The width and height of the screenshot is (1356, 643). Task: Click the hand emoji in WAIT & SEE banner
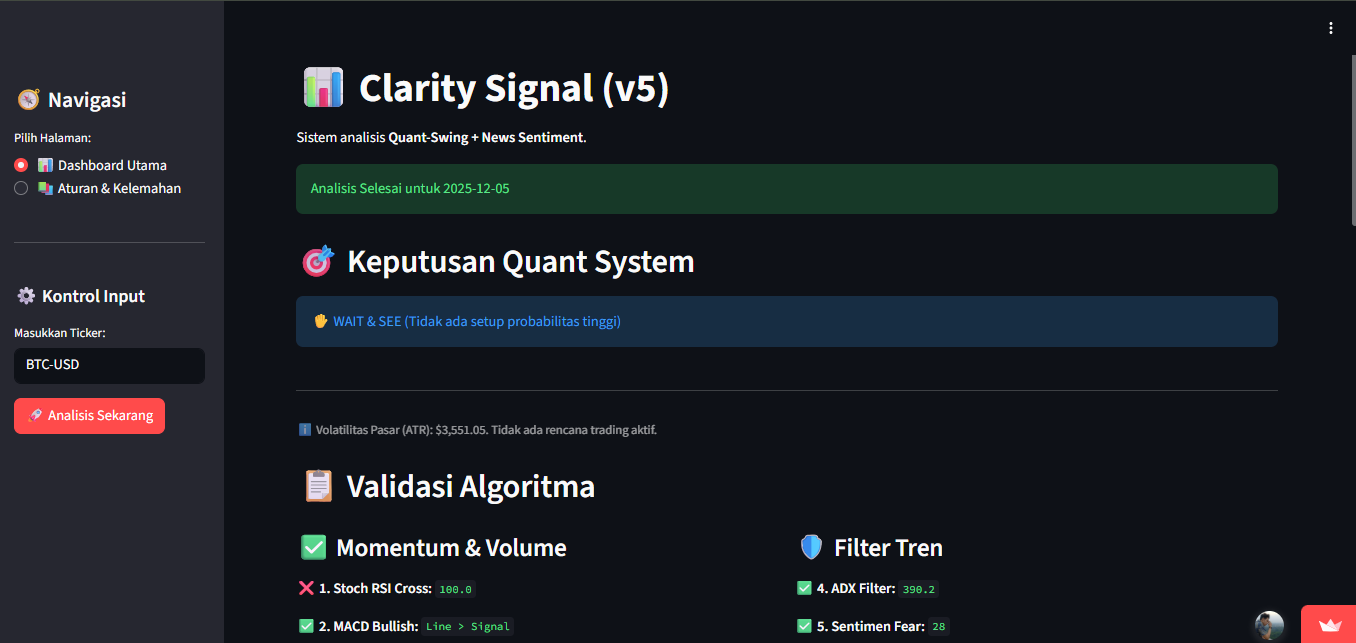pos(320,321)
